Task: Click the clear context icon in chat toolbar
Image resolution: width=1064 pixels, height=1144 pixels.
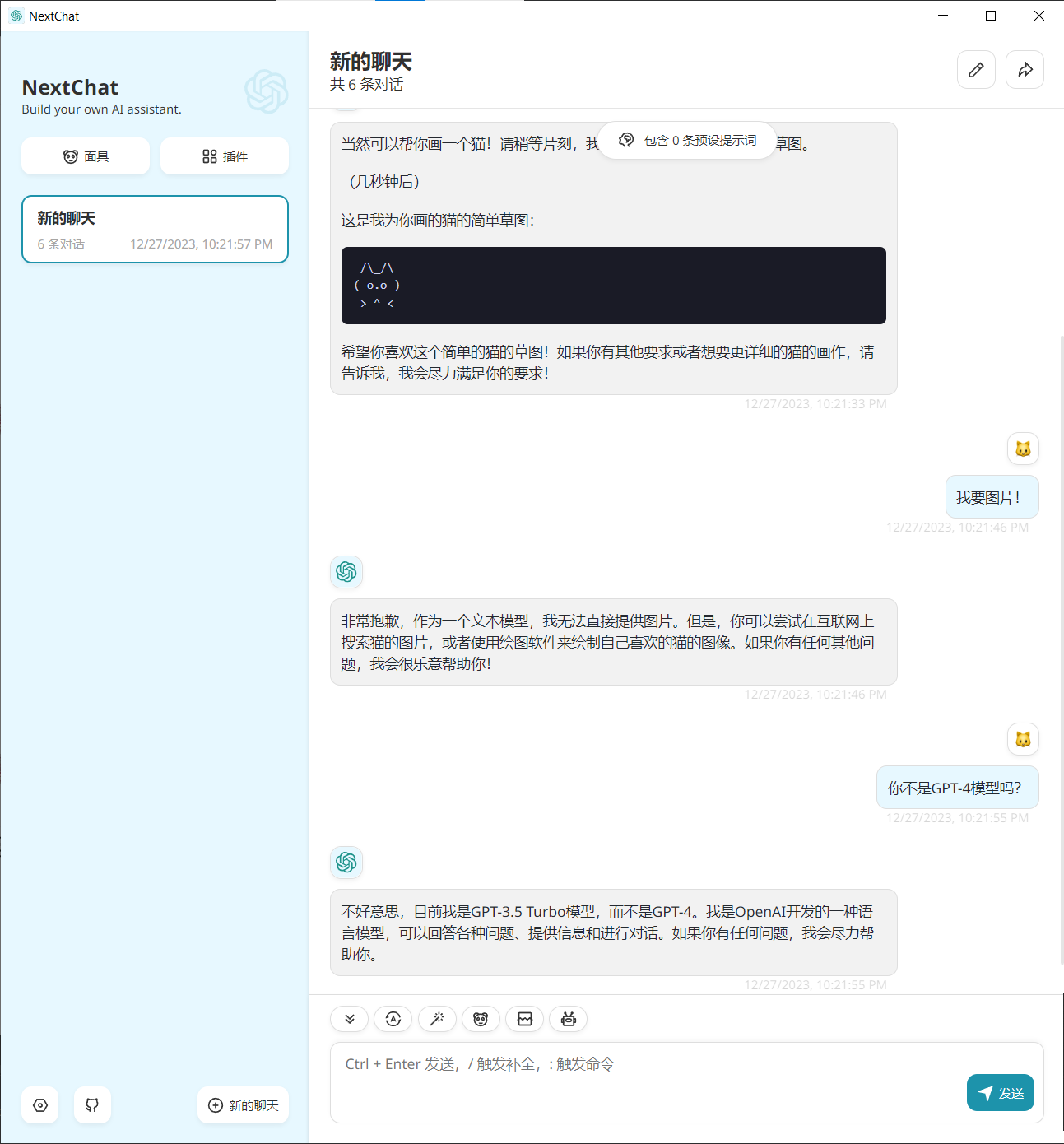Action: (525, 1019)
